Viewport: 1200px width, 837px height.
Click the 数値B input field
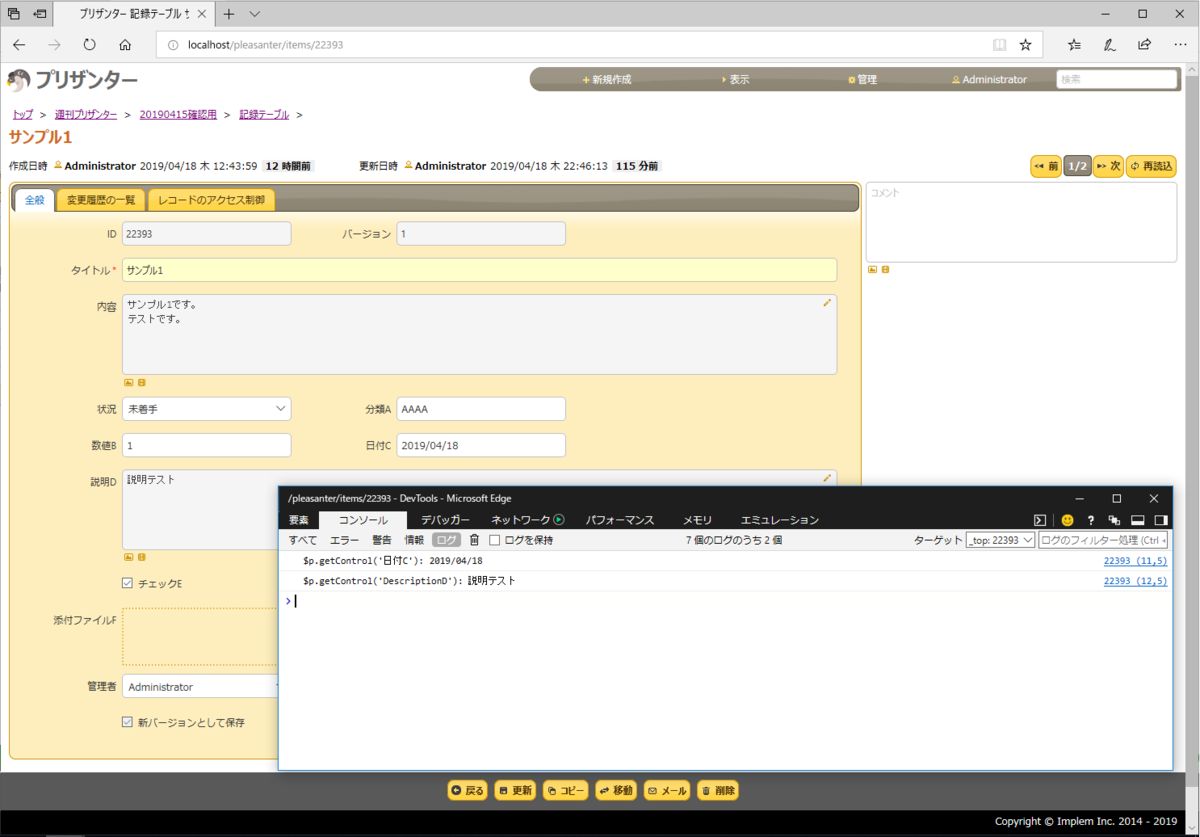[x=207, y=445]
